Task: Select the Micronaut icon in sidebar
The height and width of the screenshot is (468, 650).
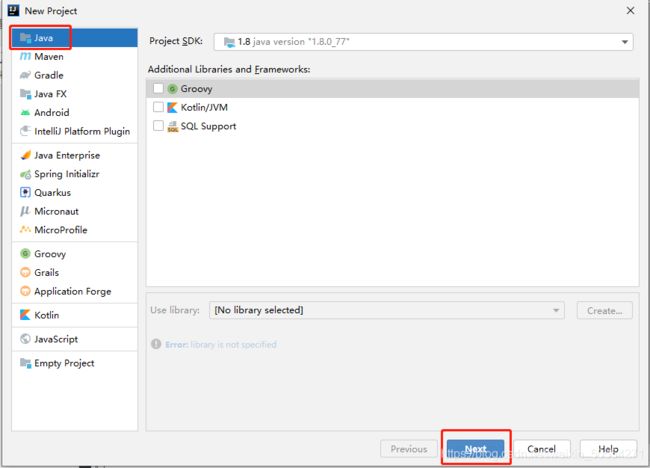Action: coord(25,211)
